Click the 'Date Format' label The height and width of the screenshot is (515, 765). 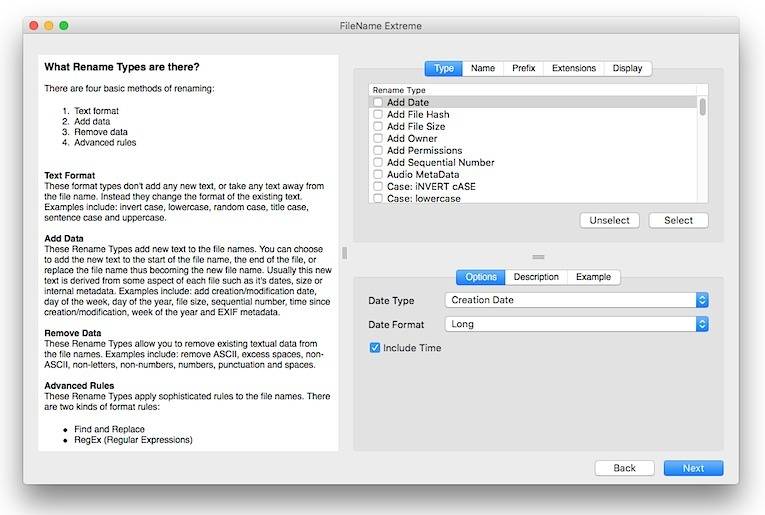[396, 324]
